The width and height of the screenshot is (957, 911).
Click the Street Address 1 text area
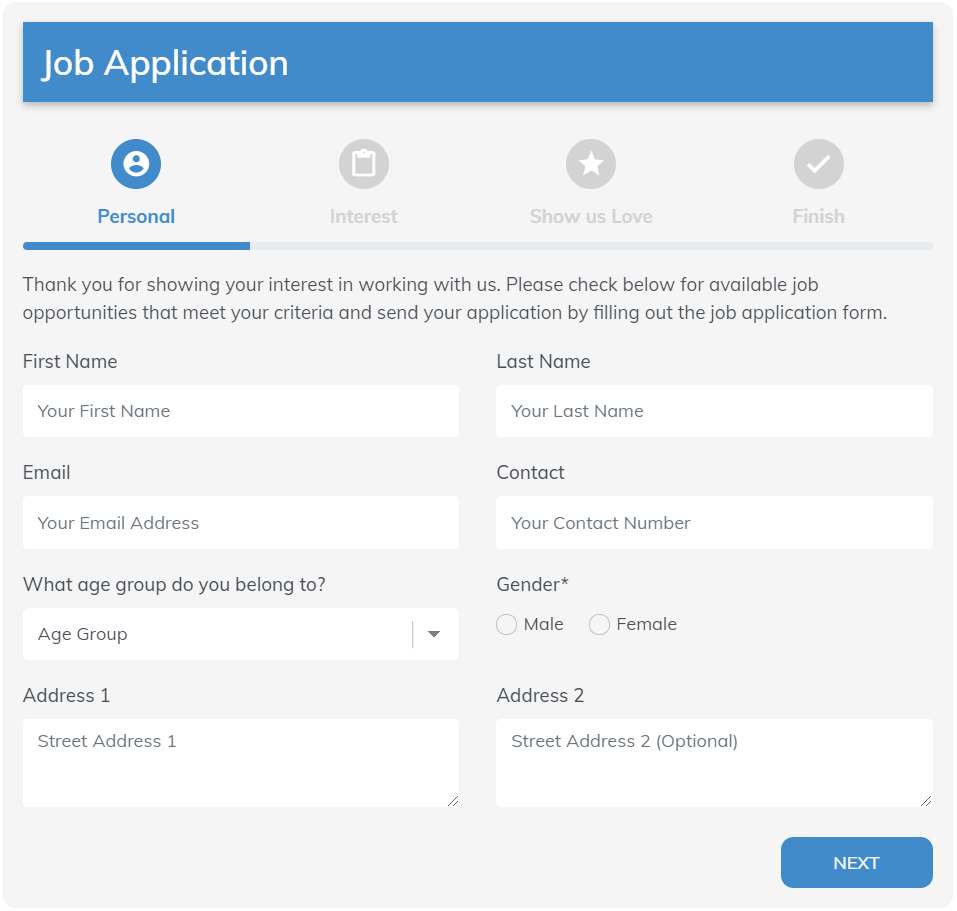point(240,762)
